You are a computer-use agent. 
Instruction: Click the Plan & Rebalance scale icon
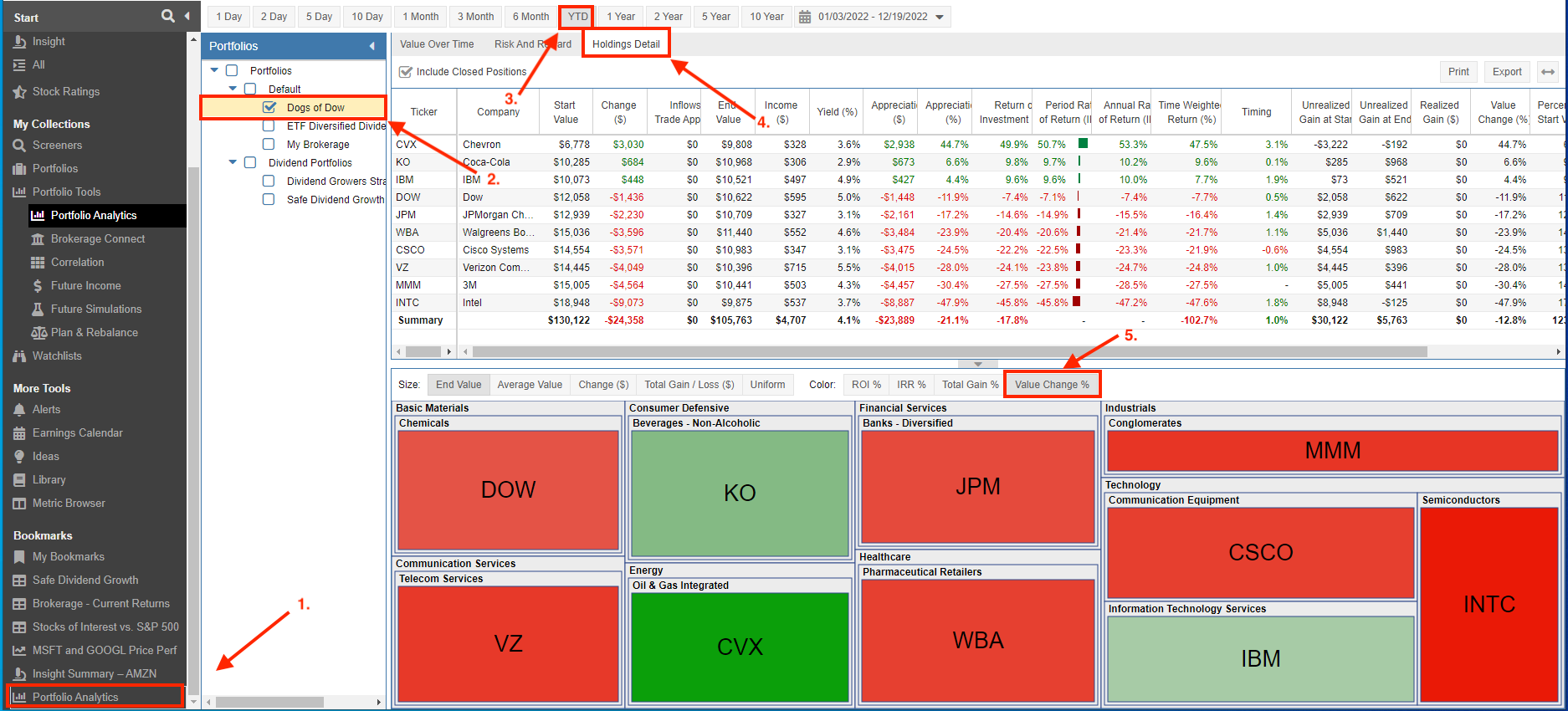(38, 333)
